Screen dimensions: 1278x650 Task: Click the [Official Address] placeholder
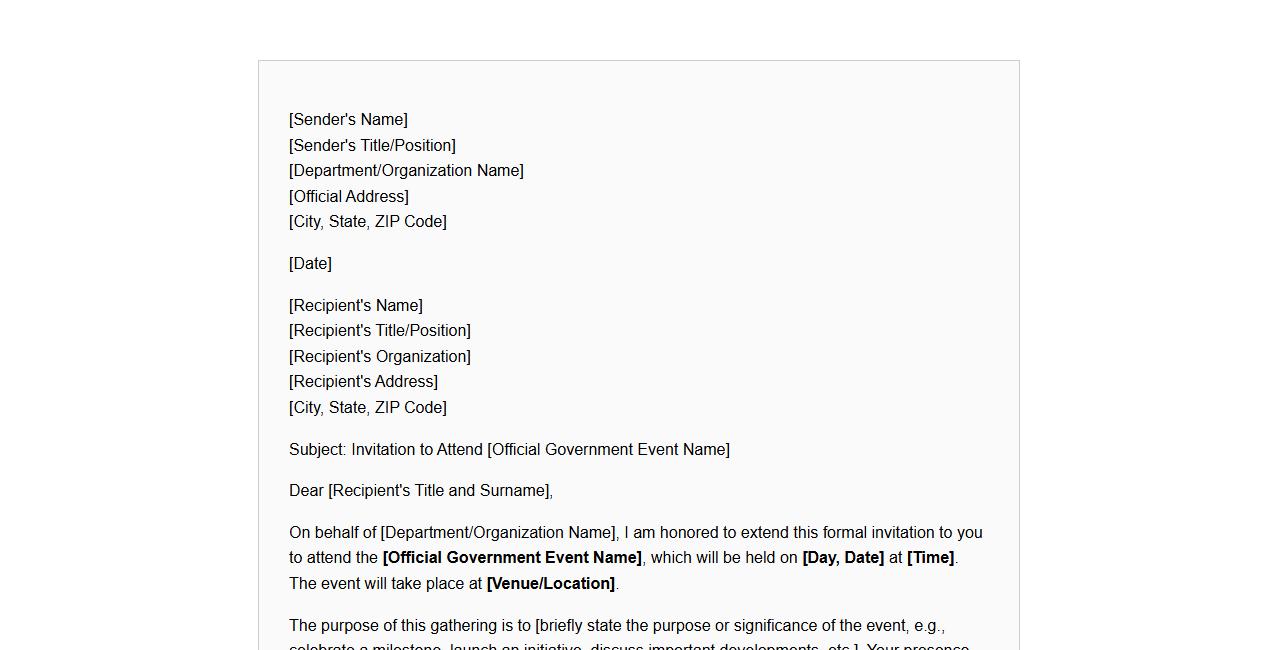tap(349, 197)
